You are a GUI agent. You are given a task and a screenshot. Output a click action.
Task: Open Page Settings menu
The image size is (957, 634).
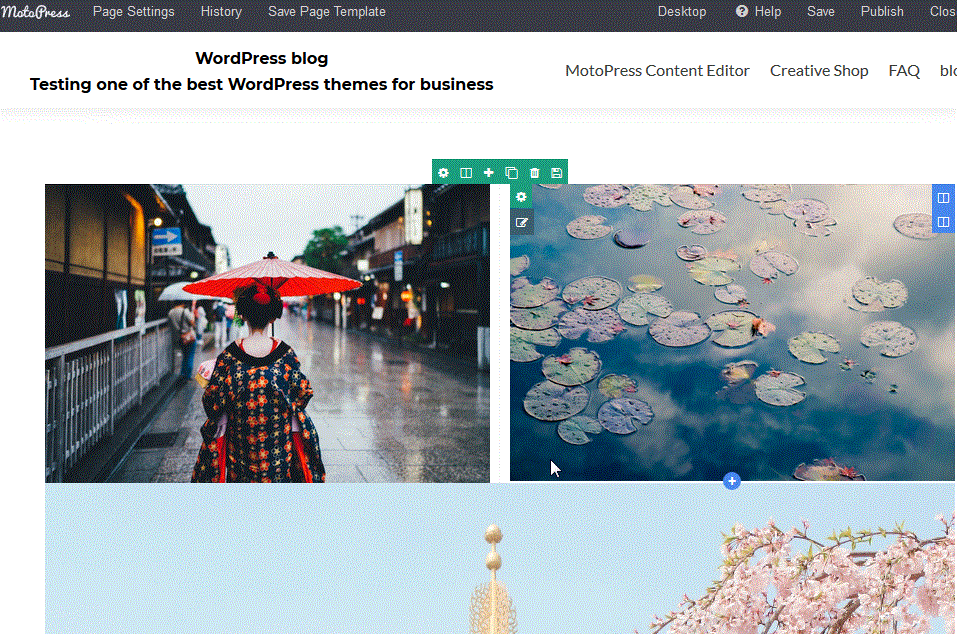(x=134, y=12)
